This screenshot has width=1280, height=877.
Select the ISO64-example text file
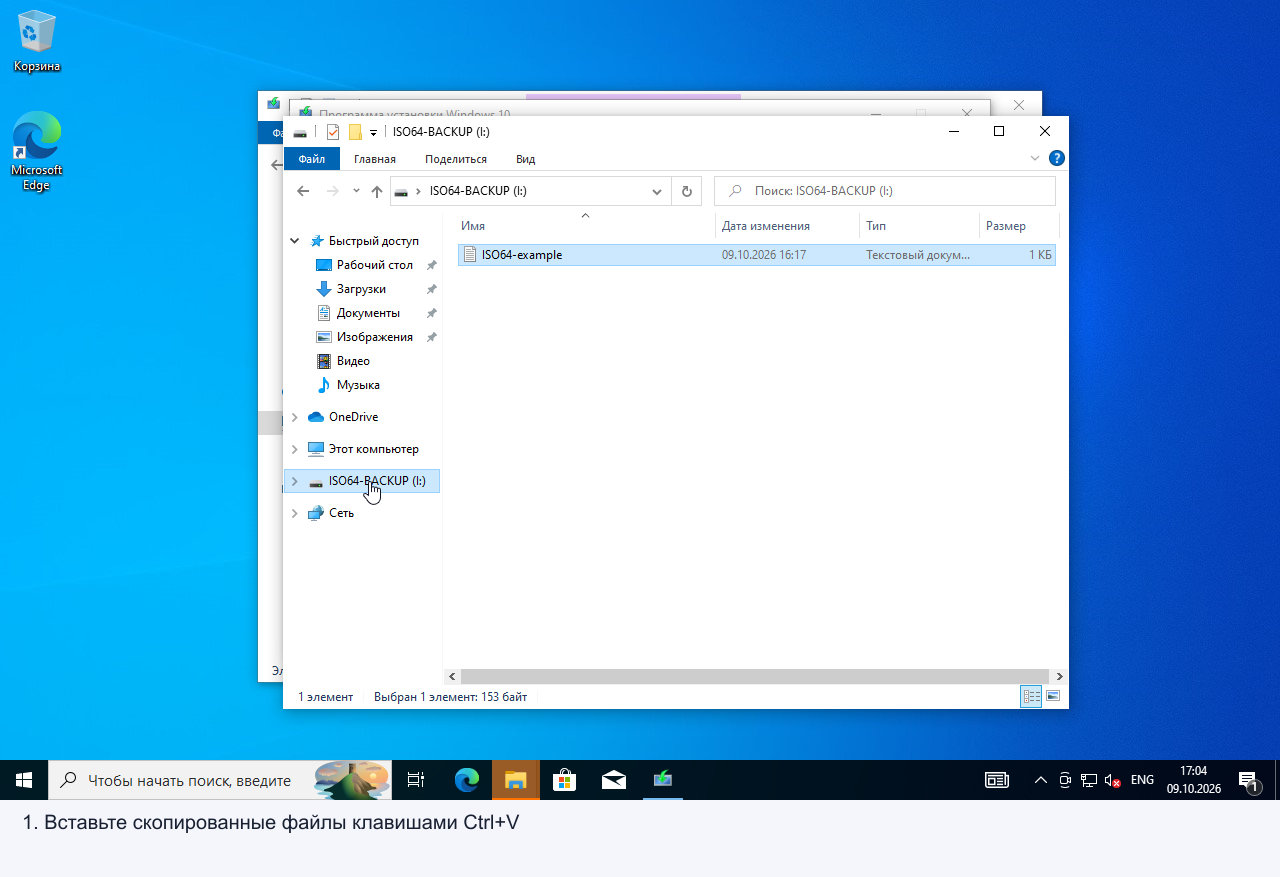(757, 255)
